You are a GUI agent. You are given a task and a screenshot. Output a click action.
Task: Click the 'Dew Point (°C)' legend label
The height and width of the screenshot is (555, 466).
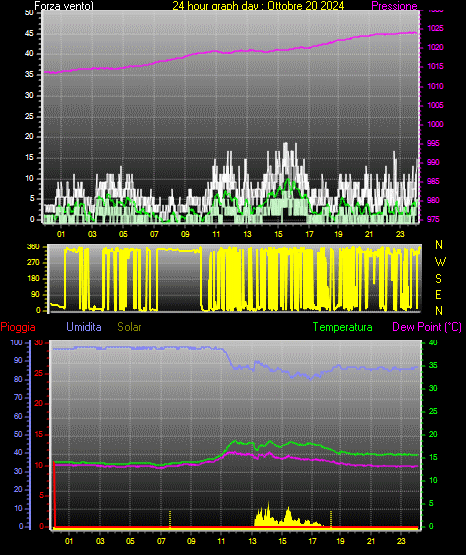pyautogui.click(x=427, y=327)
